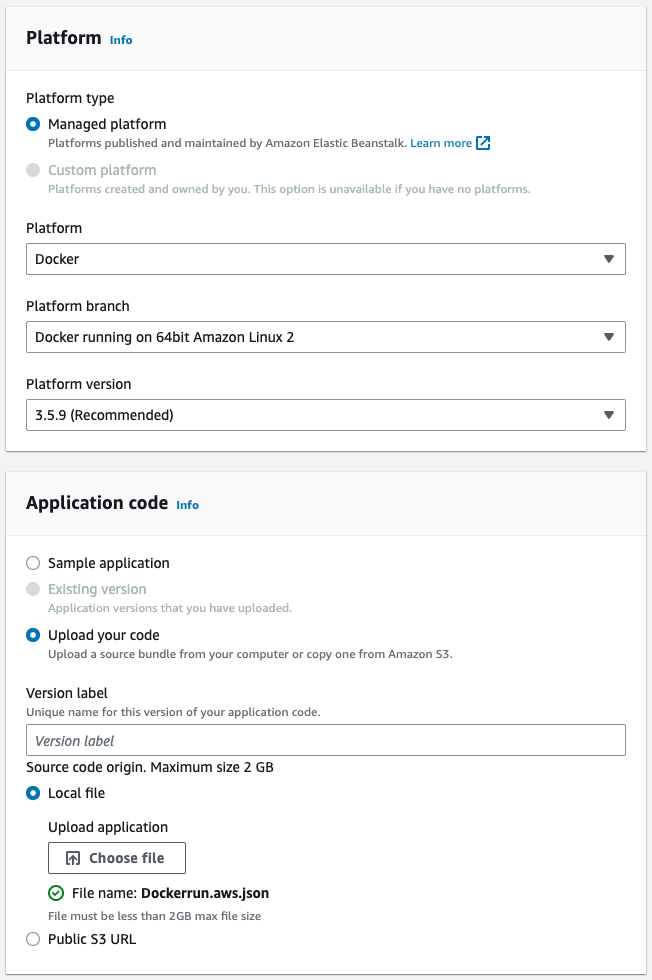Screen dimensions: 652x980
Task: Click external link icon beside Learn more
Action: pos(483,143)
